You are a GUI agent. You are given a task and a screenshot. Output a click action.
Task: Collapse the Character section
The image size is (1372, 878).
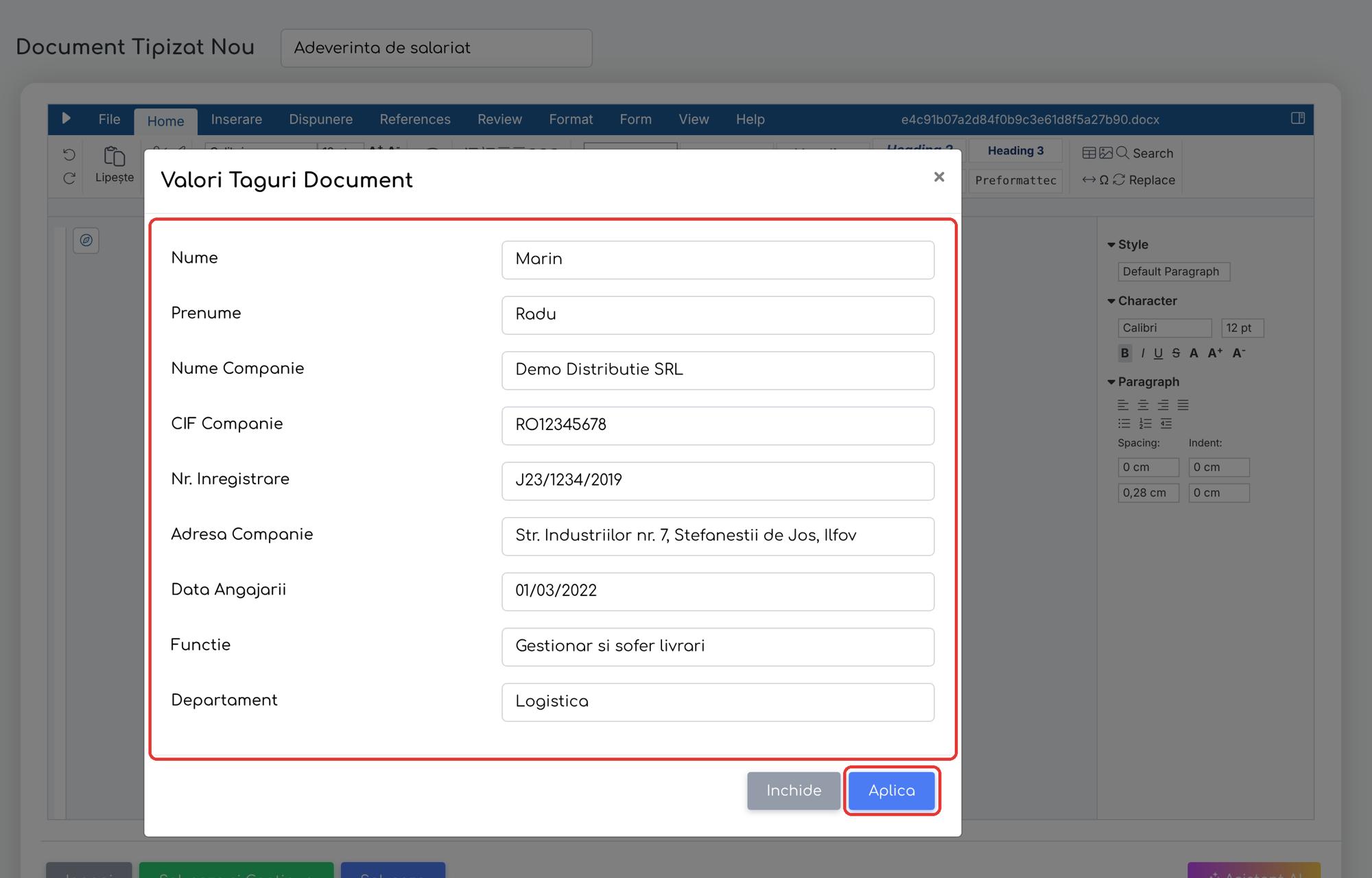click(1111, 301)
